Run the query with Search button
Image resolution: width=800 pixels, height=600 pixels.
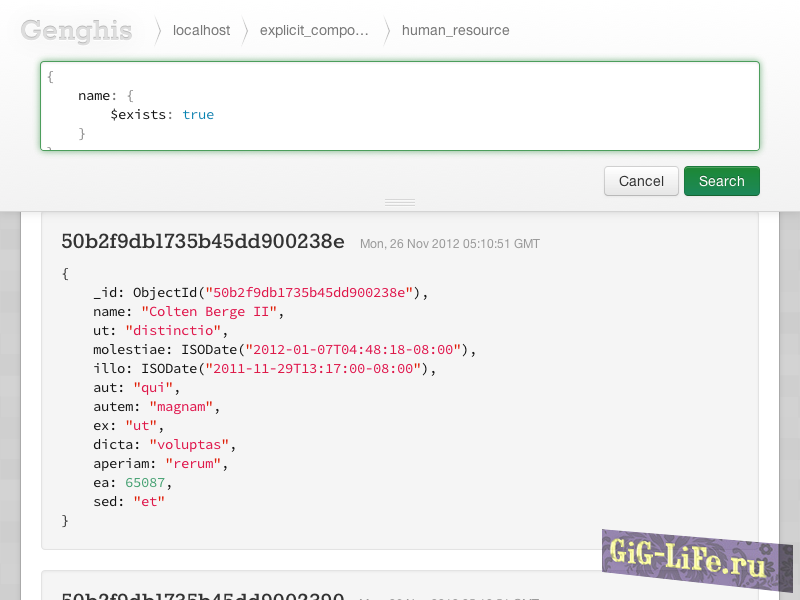721,181
